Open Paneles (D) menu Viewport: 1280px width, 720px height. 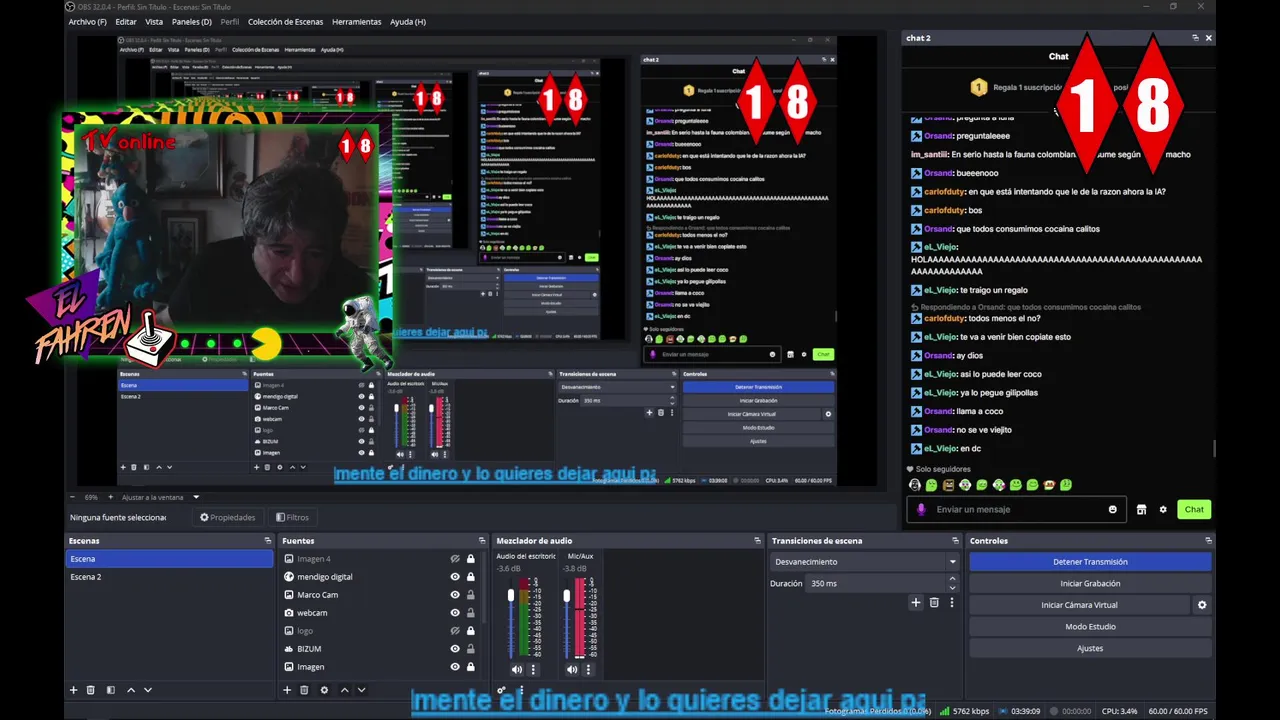tap(192, 22)
